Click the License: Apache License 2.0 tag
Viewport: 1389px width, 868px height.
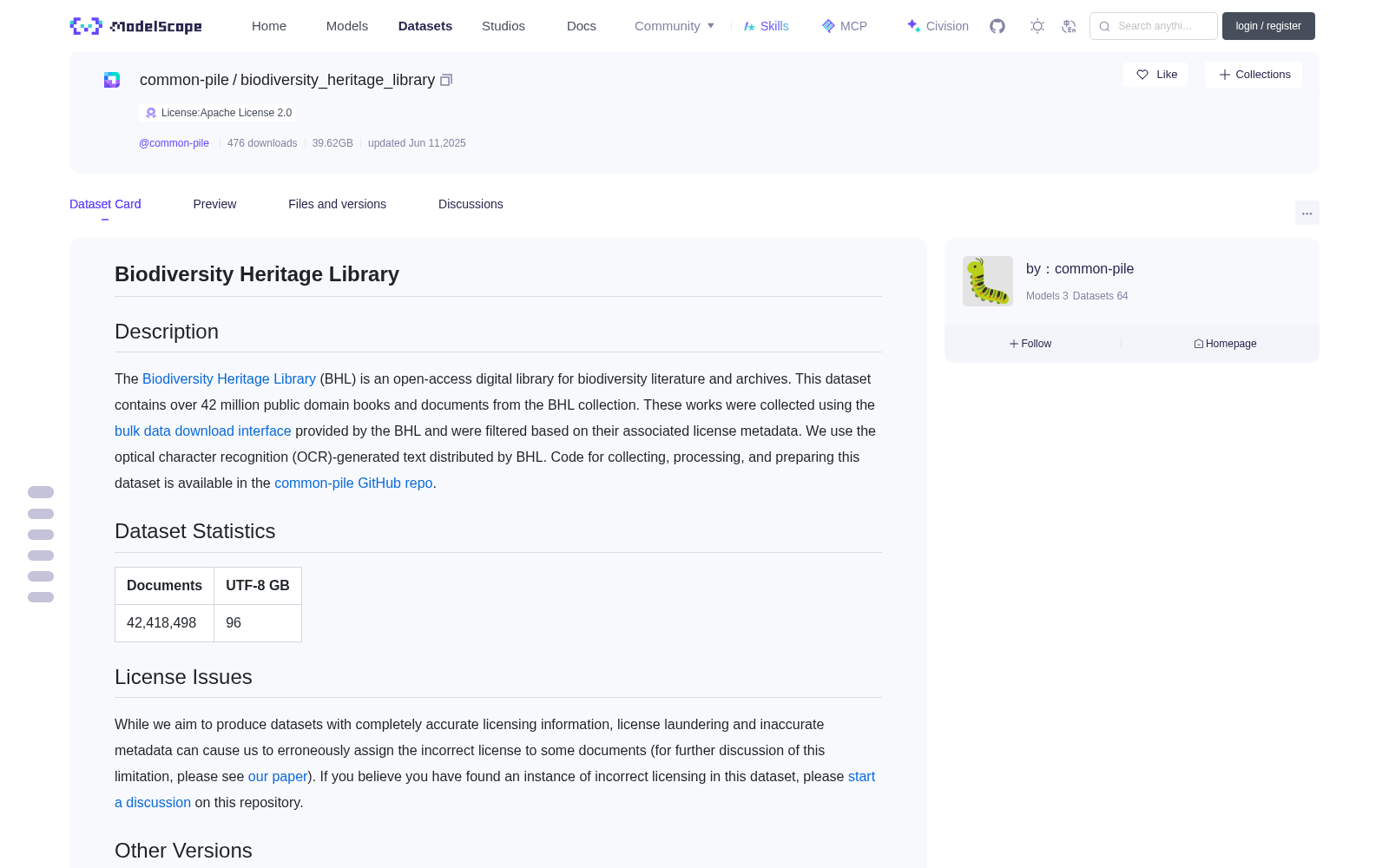pyautogui.click(x=218, y=113)
